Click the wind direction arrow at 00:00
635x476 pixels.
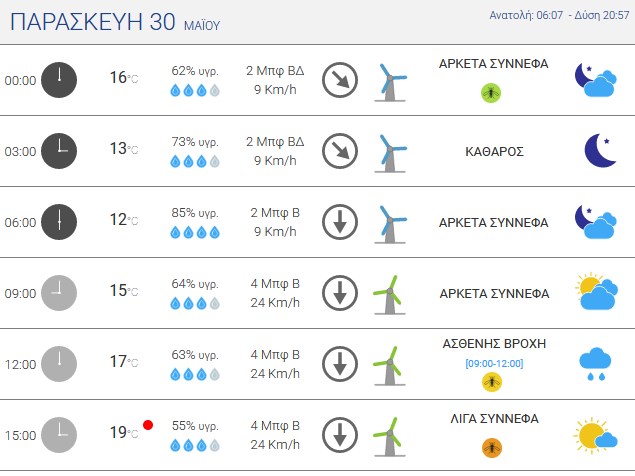pos(340,80)
